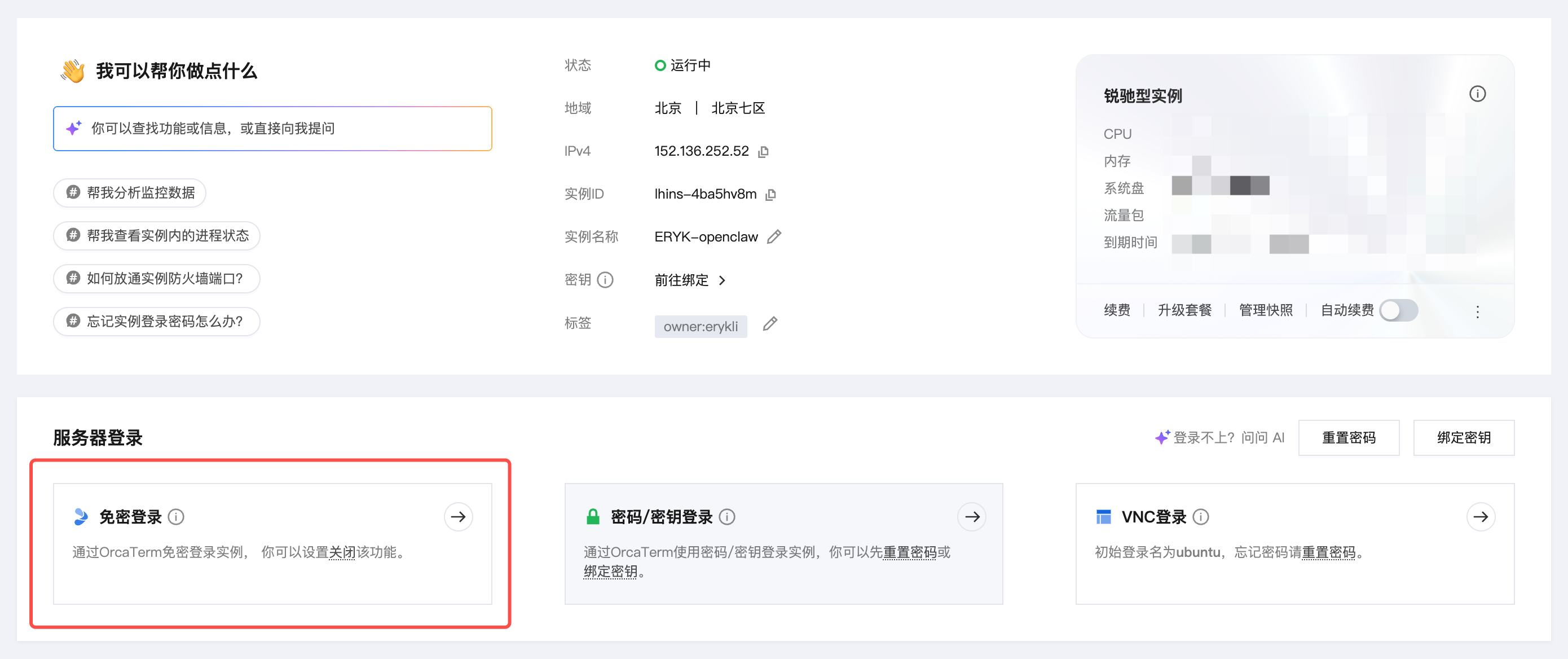Open VNC登录 via its arrow icon
The height and width of the screenshot is (659, 1568).
[x=1481, y=516]
